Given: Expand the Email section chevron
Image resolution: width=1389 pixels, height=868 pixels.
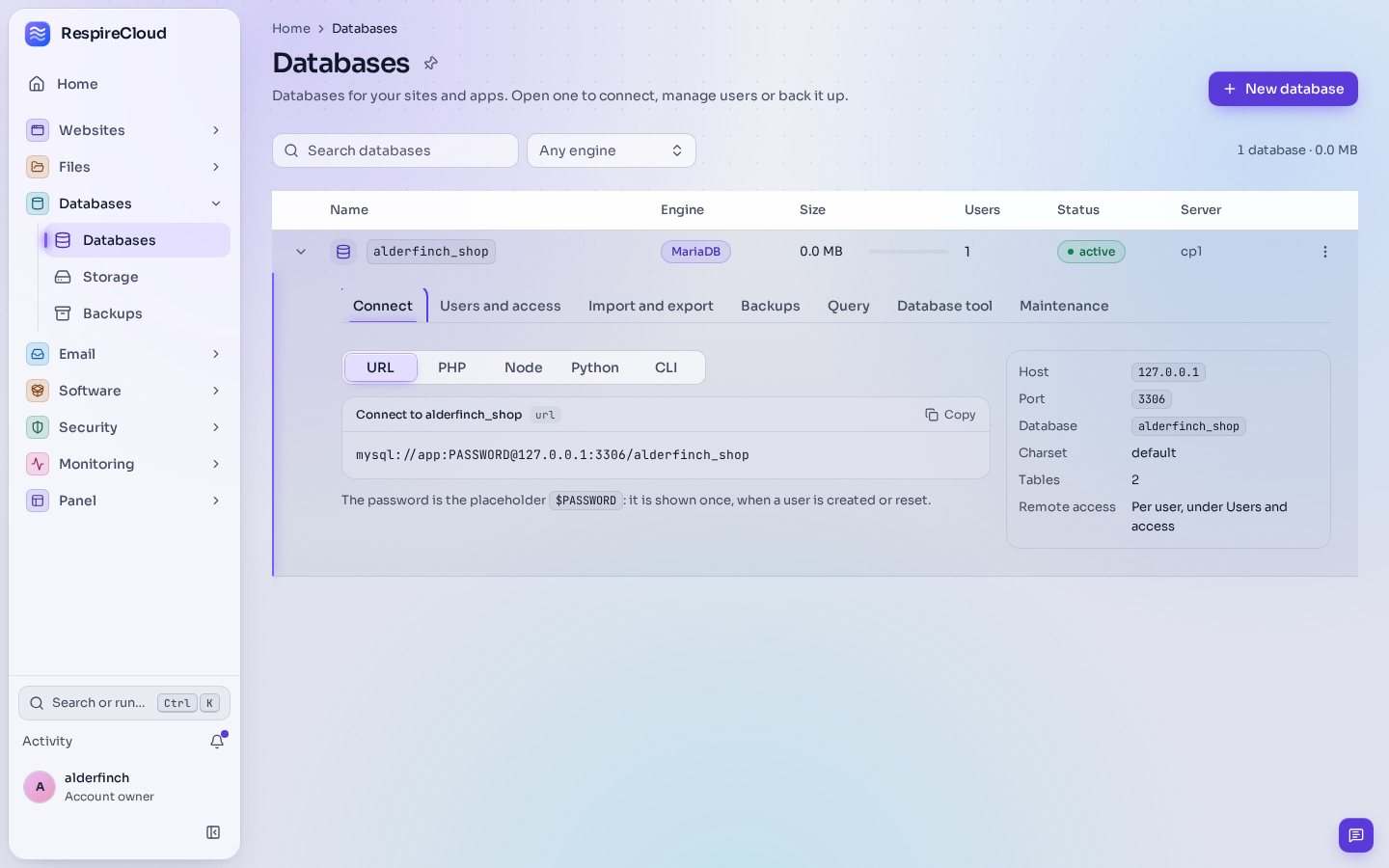Looking at the screenshot, I should tap(216, 354).
